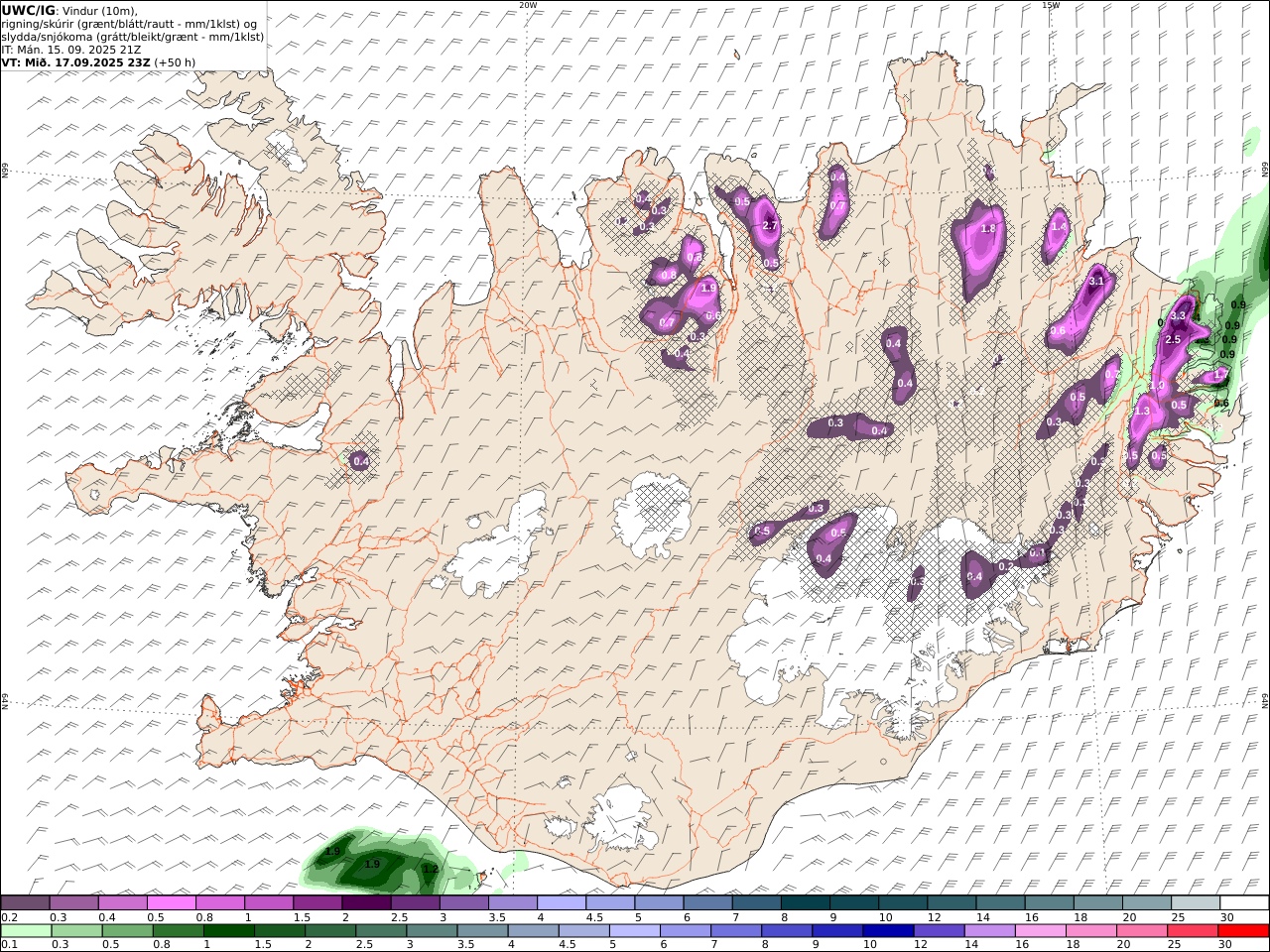Click the crimson 25–30 swatch in lower legend

[1193, 930]
